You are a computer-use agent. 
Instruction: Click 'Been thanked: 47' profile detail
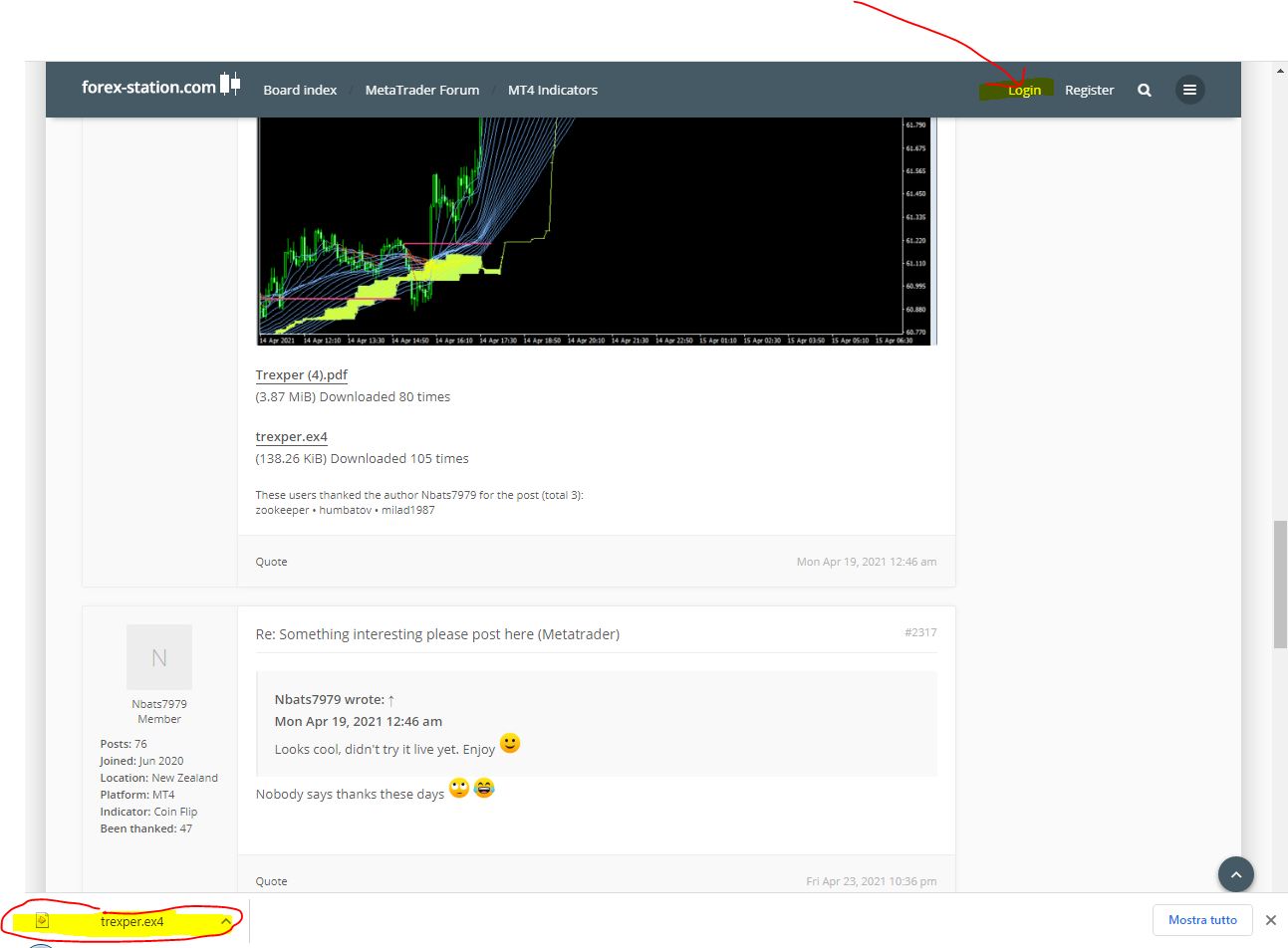click(x=145, y=829)
